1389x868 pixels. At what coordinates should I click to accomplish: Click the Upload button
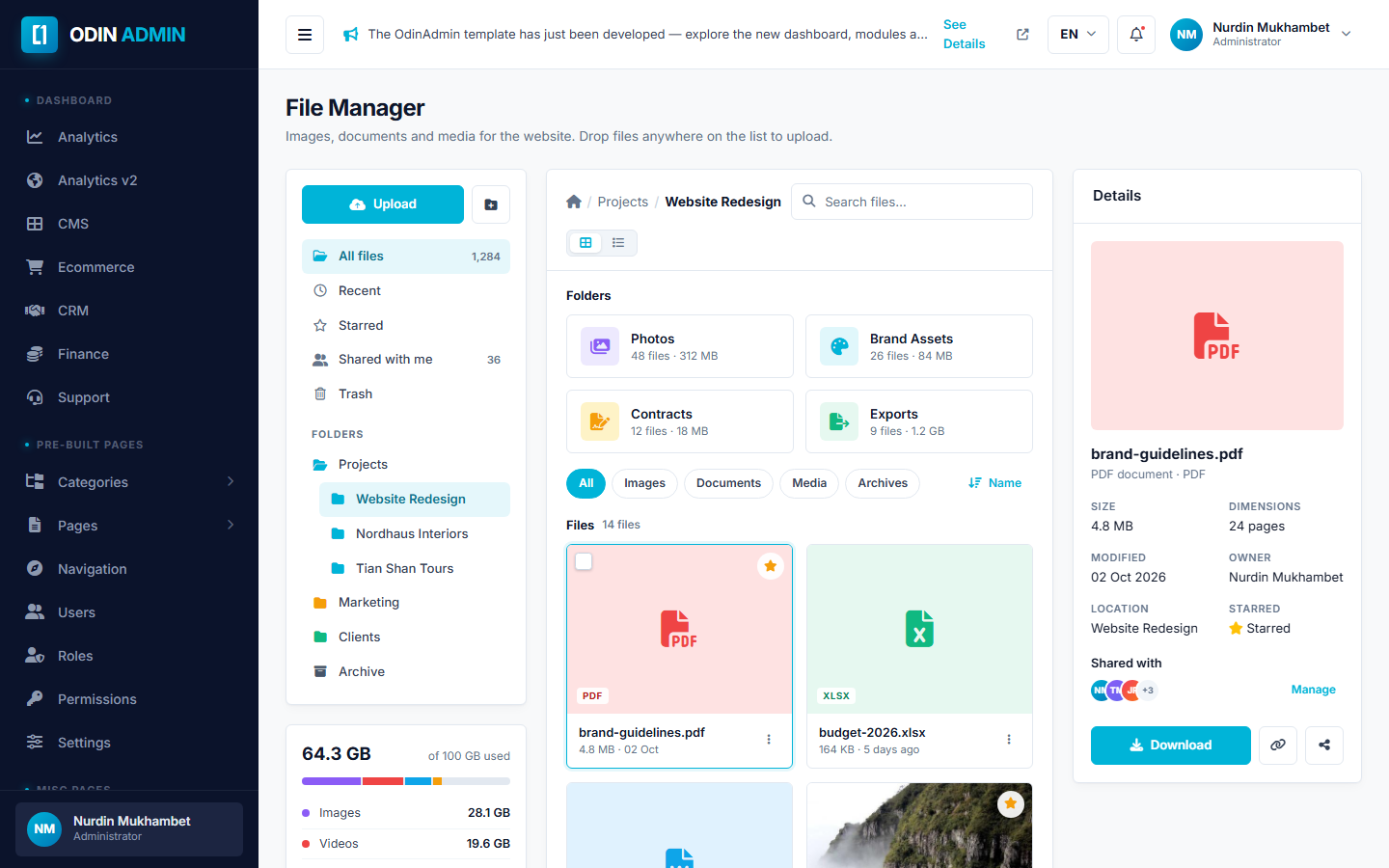point(383,204)
